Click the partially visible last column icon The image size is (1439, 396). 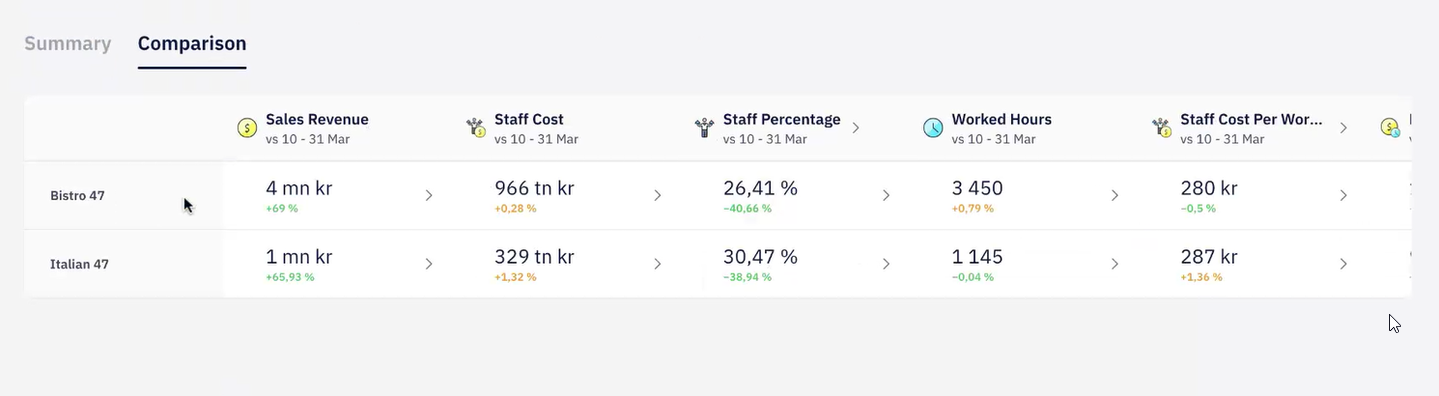1390,128
